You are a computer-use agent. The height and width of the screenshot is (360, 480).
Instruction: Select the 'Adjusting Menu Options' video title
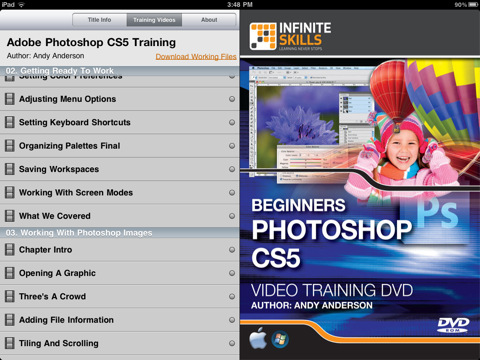[x=68, y=99]
